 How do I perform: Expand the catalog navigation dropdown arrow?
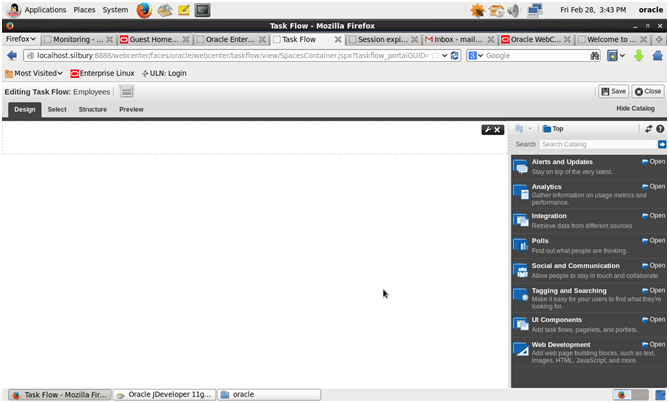(531, 129)
